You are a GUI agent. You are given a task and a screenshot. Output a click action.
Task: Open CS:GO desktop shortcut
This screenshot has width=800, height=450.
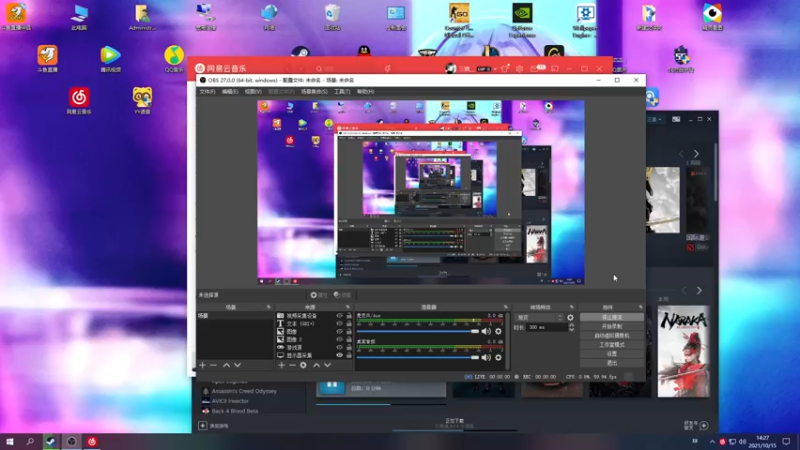pos(459,19)
